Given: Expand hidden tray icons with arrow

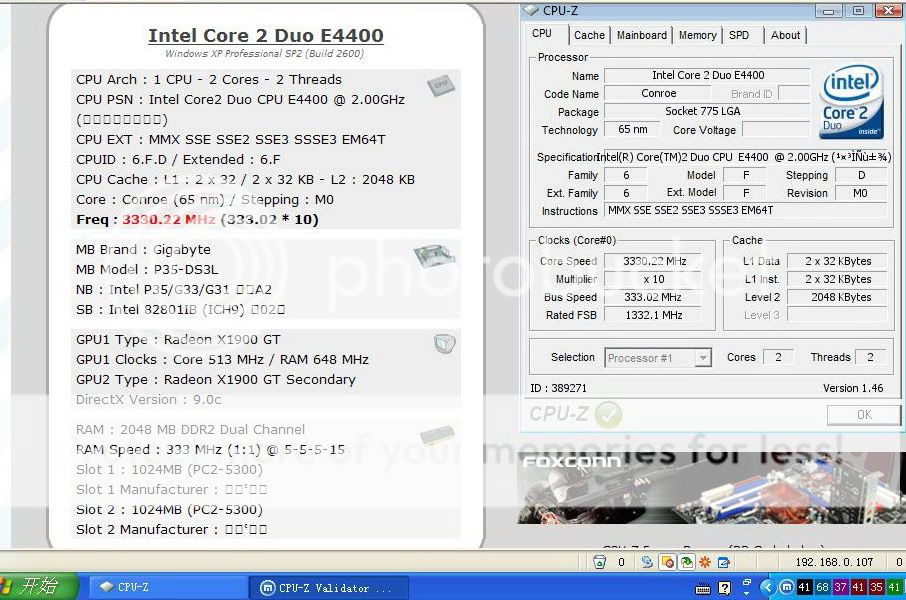Looking at the screenshot, I should point(767,588).
